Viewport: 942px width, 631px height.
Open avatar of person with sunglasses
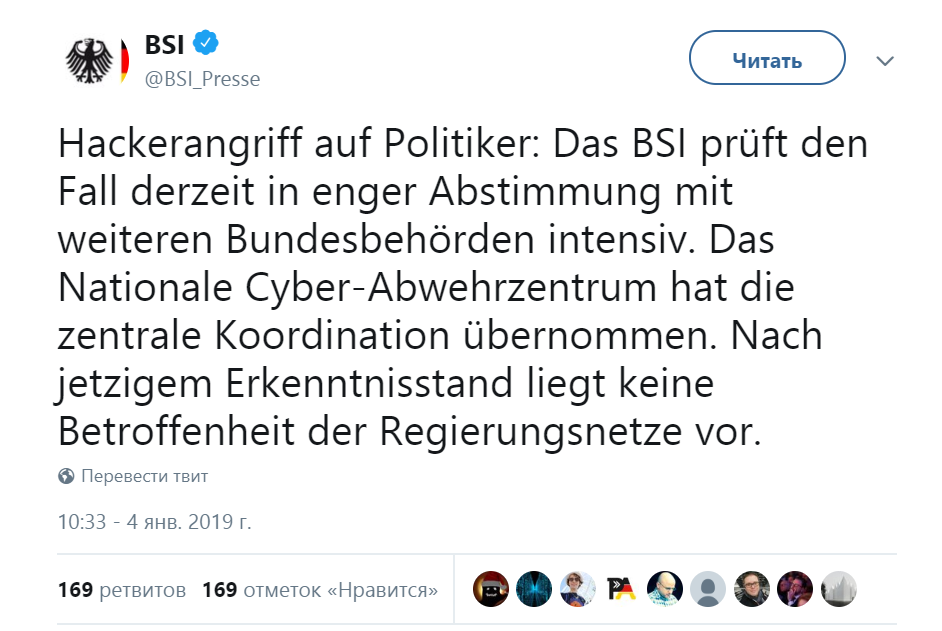577,589
